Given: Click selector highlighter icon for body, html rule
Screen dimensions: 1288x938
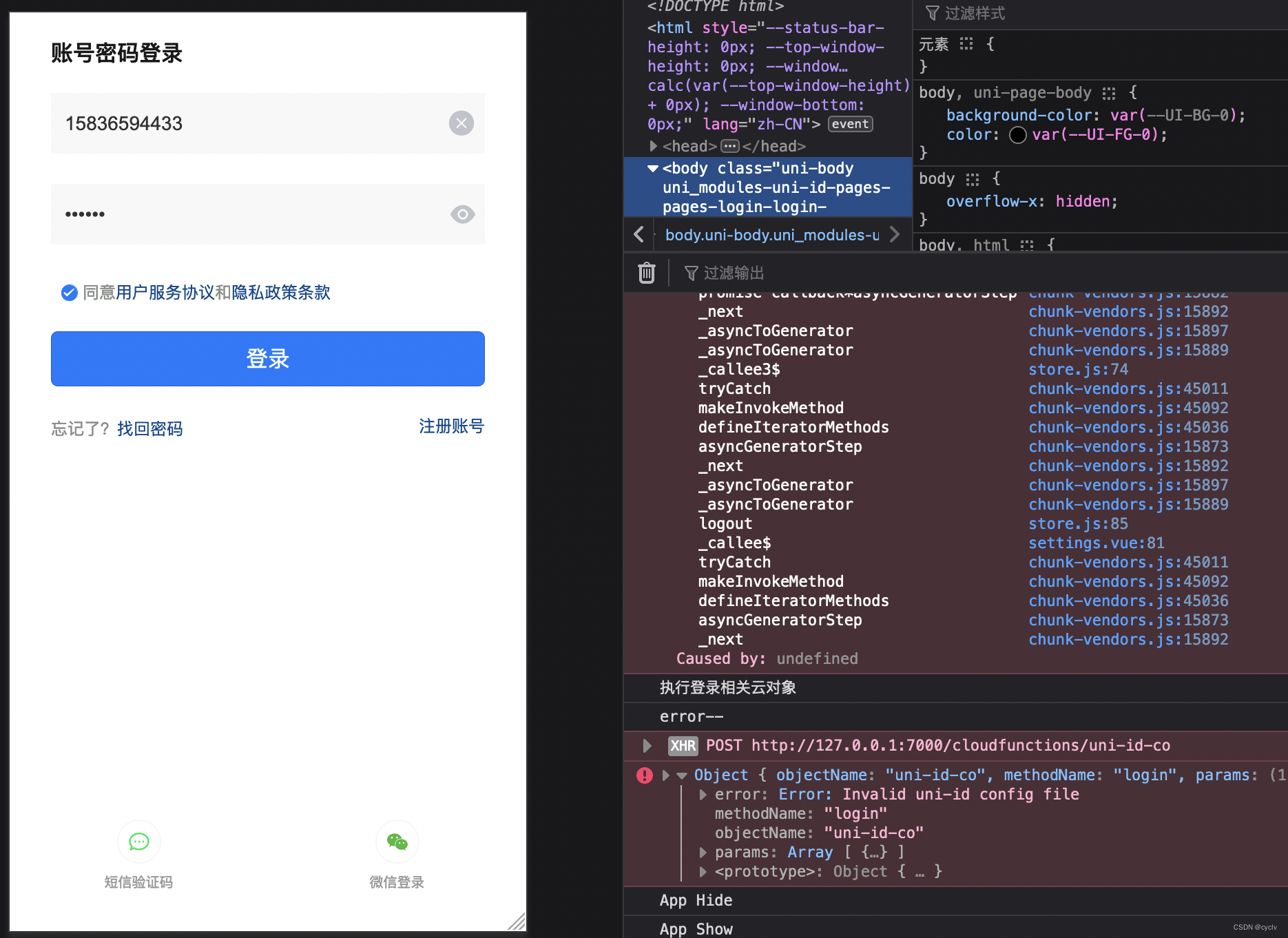Looking at the screenshot, I should click(x=1027, y=245).
